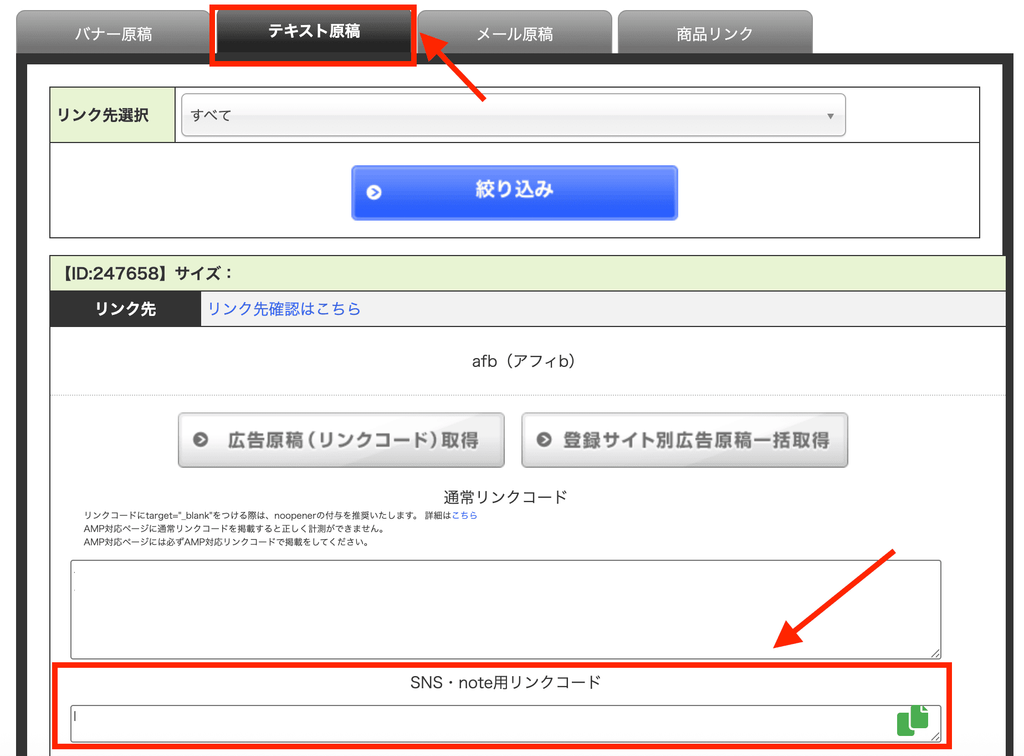Click 広告原稿(リンクコード)取得 button
This screenshot has width=1024, height=756.
[x=341, y=440]
